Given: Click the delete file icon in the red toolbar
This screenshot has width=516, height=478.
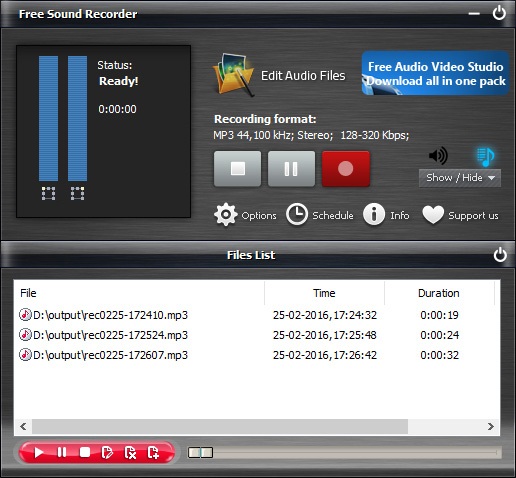Looking at the screenshot, I should pos(130,452).
